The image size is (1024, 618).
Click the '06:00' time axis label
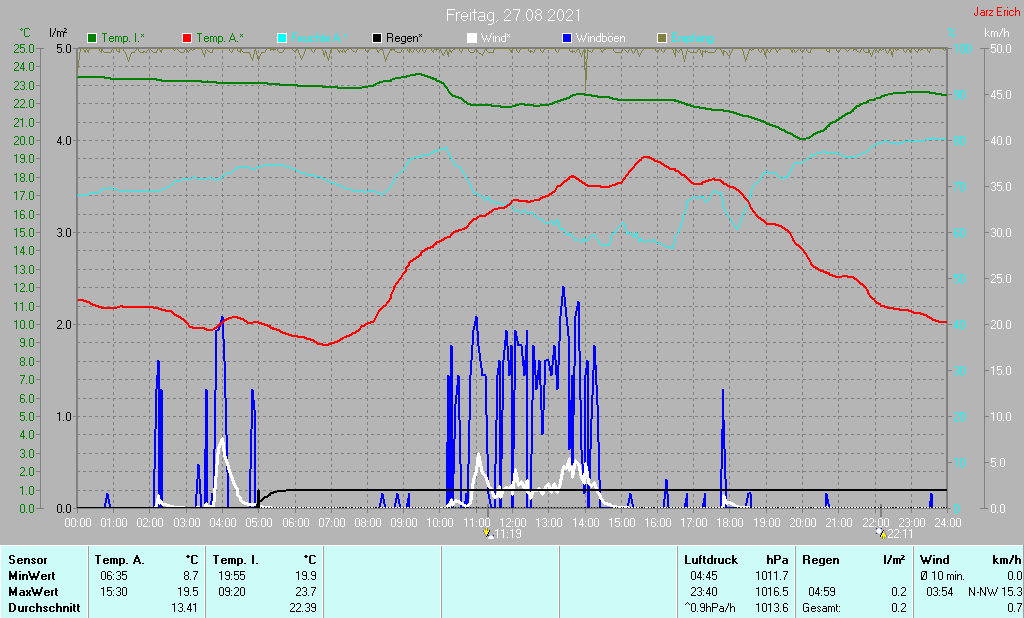(x=295, y=523)
